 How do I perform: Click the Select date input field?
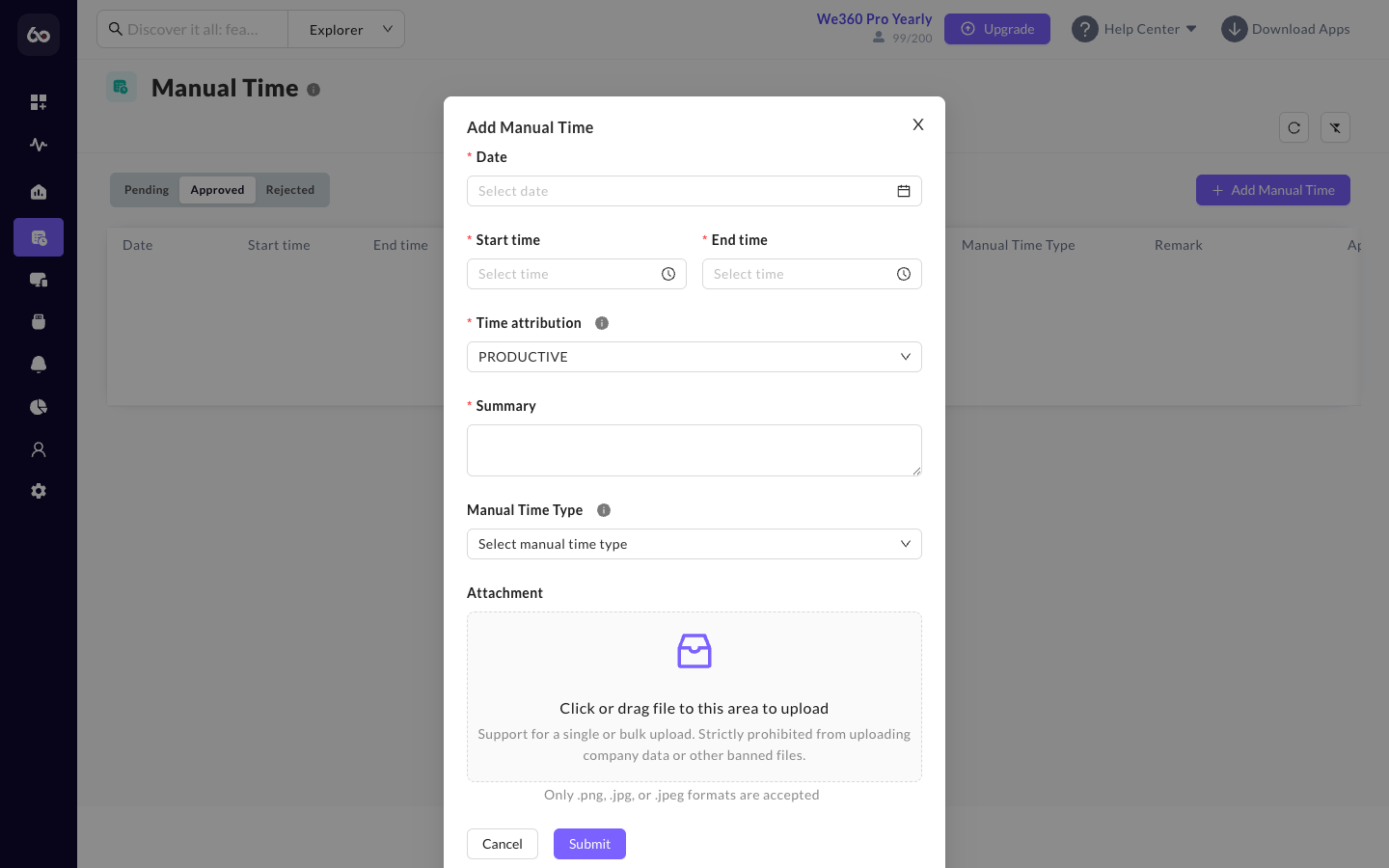tap(694, 191)
